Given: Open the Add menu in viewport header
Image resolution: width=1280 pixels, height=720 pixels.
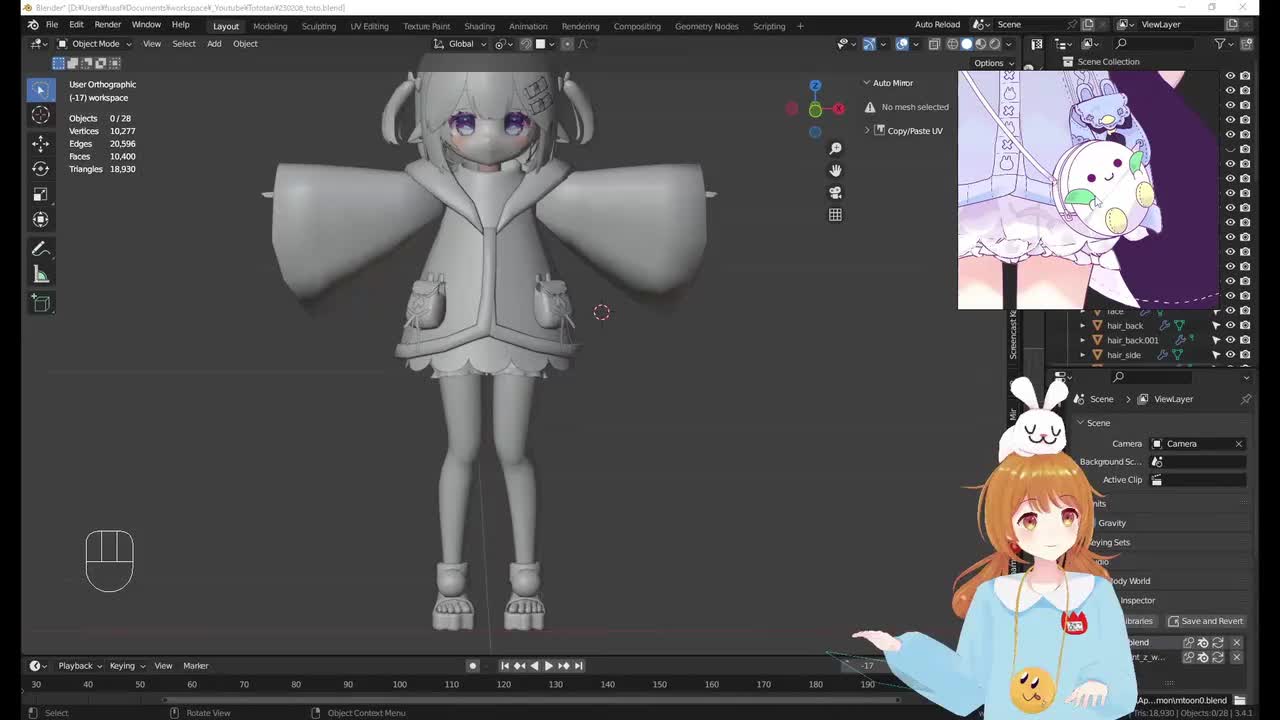Looking at the screenshot, I should point(214,44).
